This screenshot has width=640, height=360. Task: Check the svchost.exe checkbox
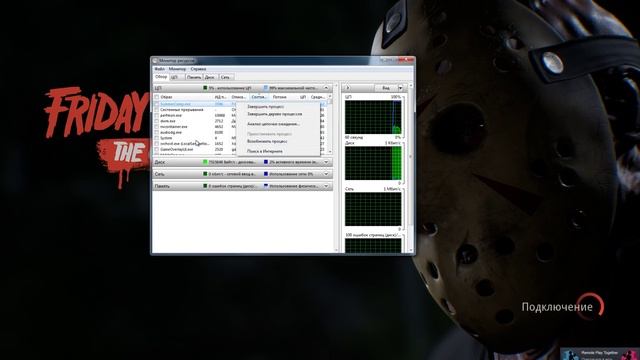pos(157,144)
